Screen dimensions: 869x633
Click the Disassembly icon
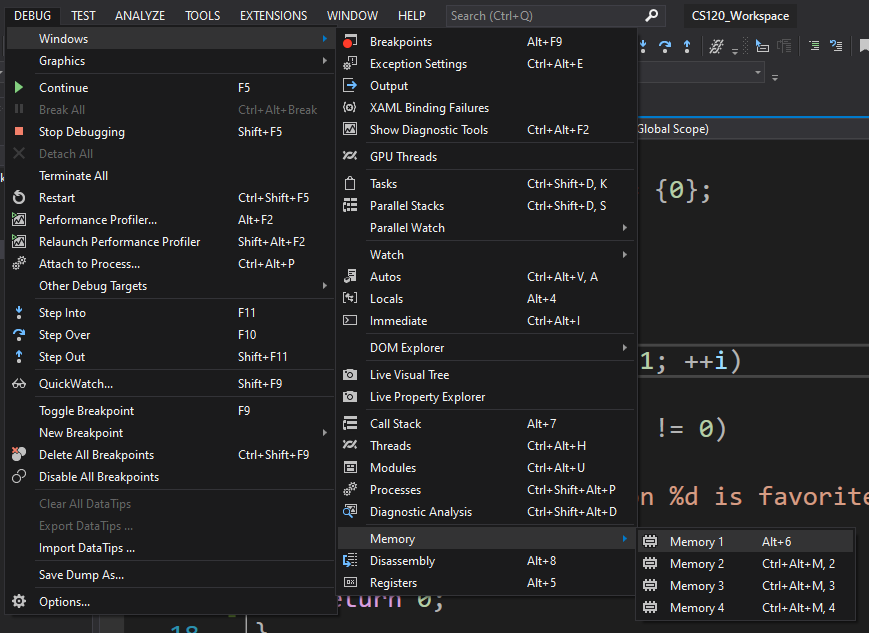pyautogui.click(x=350, y=560)
